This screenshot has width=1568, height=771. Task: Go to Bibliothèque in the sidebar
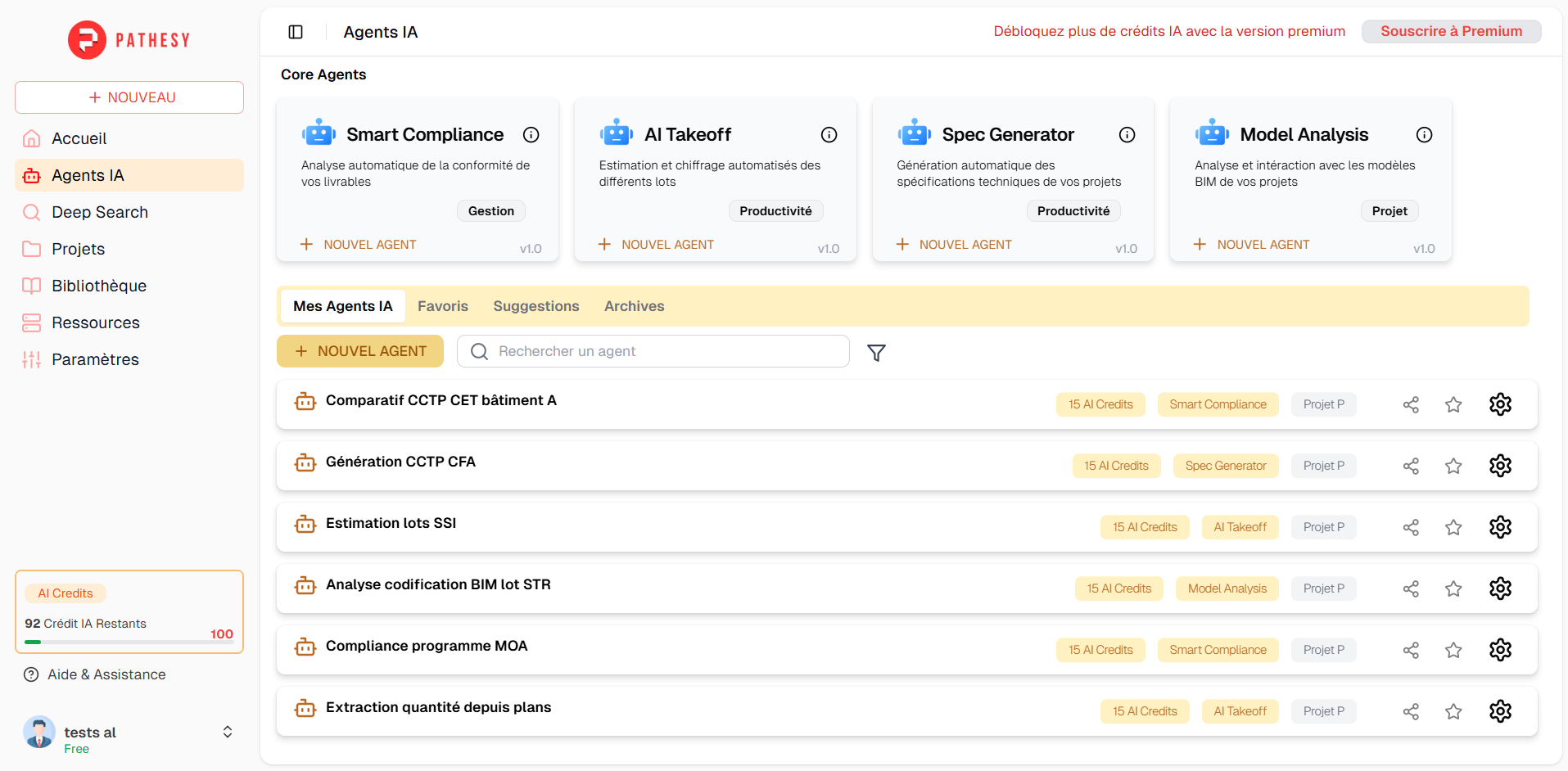pos(129,286)
